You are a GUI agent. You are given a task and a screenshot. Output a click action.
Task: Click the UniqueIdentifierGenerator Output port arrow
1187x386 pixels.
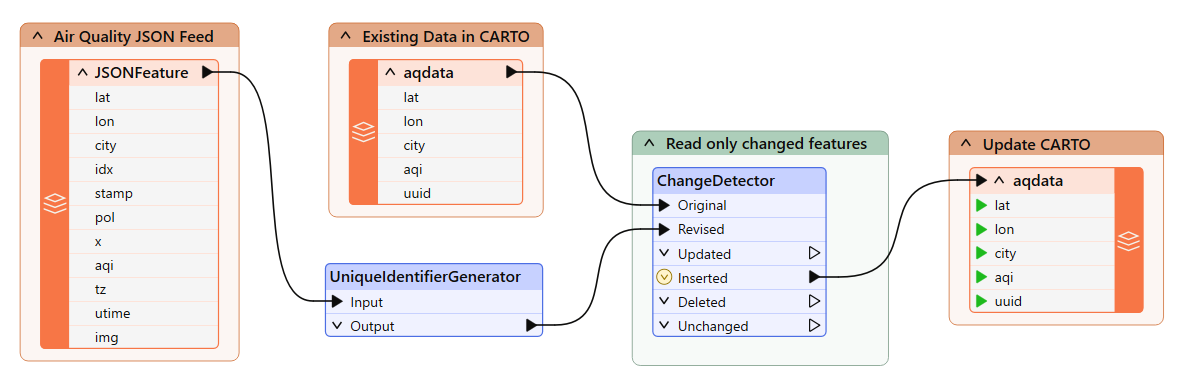(531, 325)
